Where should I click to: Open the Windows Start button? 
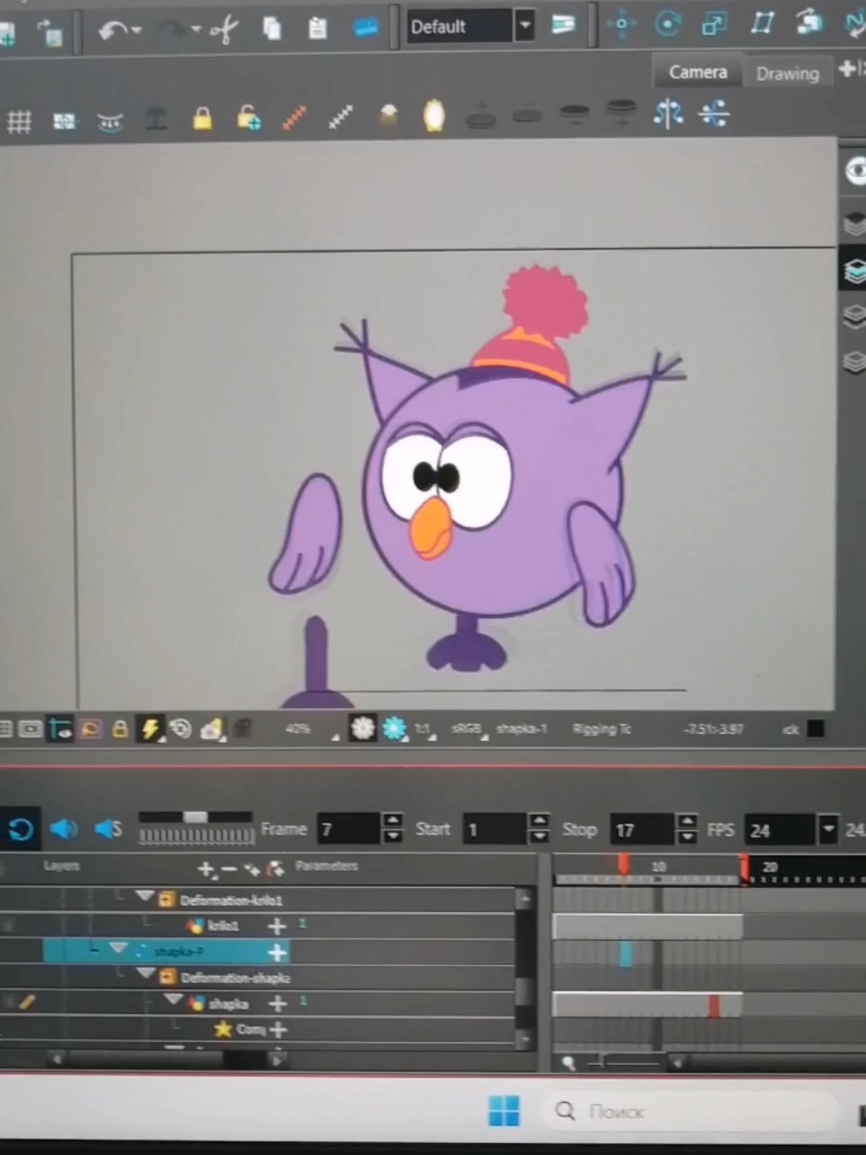504,1111
